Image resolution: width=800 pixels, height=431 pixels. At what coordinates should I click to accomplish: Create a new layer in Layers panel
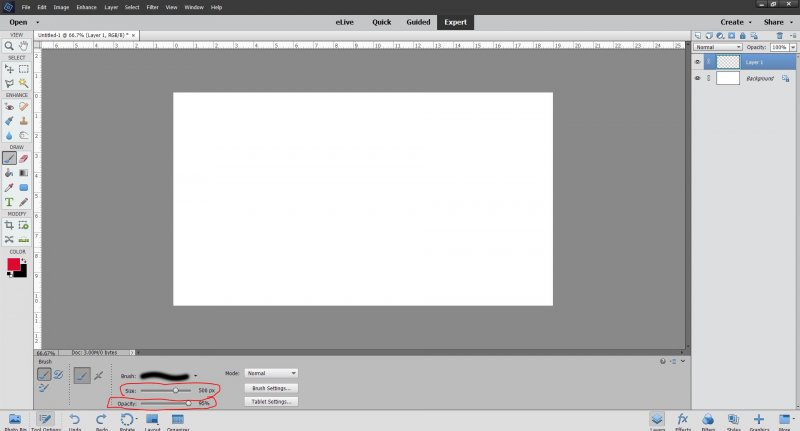click(x=697, y=36)
